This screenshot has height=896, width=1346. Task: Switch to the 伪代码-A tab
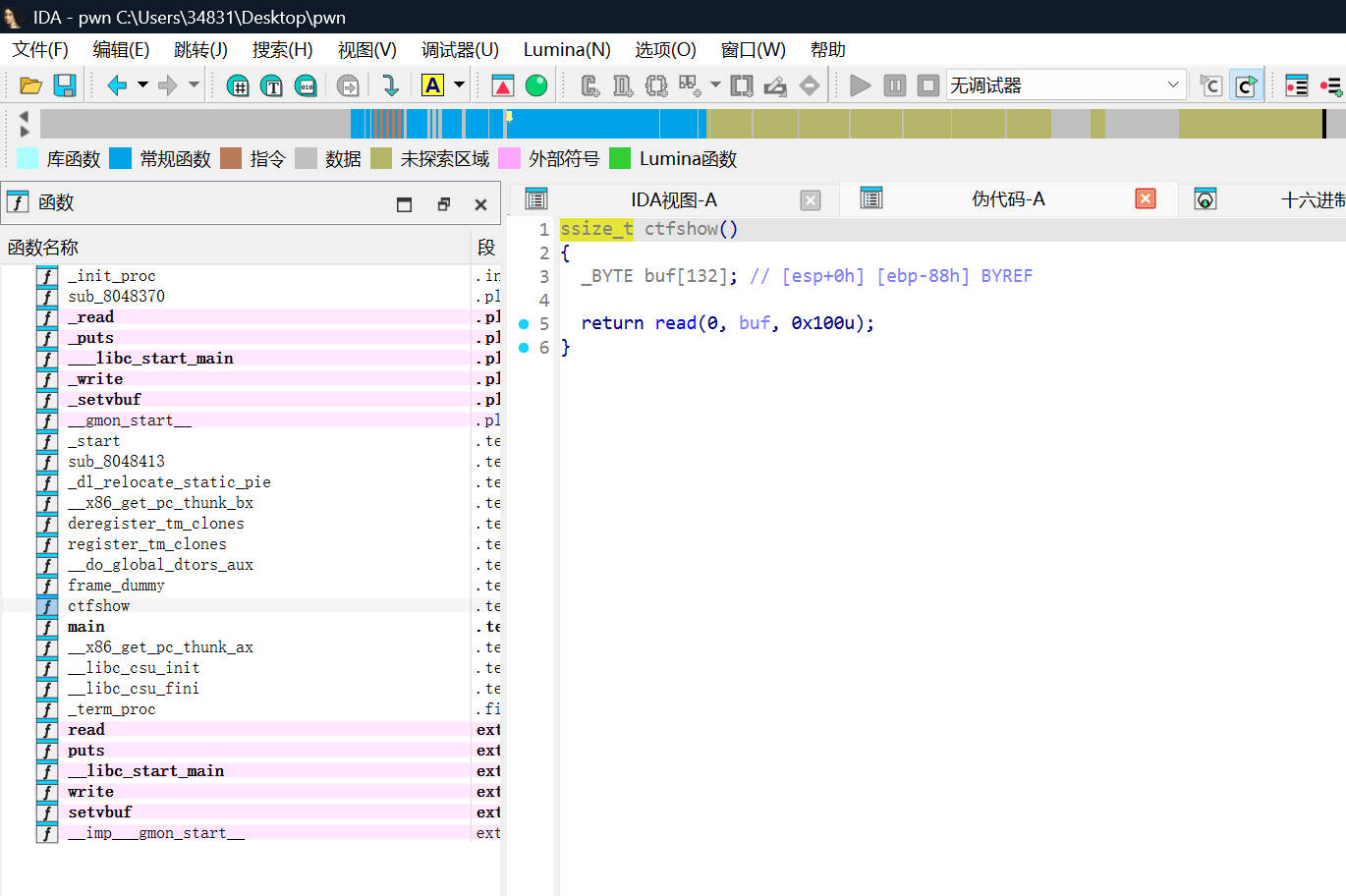[x=1008, y=199]
